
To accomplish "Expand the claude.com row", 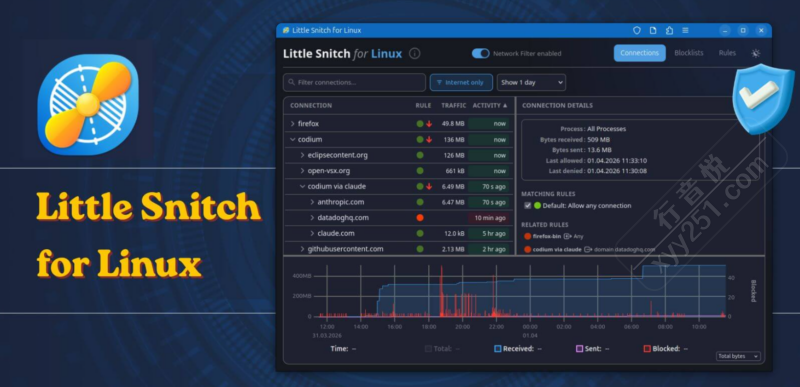I will (x=312, y=234).
